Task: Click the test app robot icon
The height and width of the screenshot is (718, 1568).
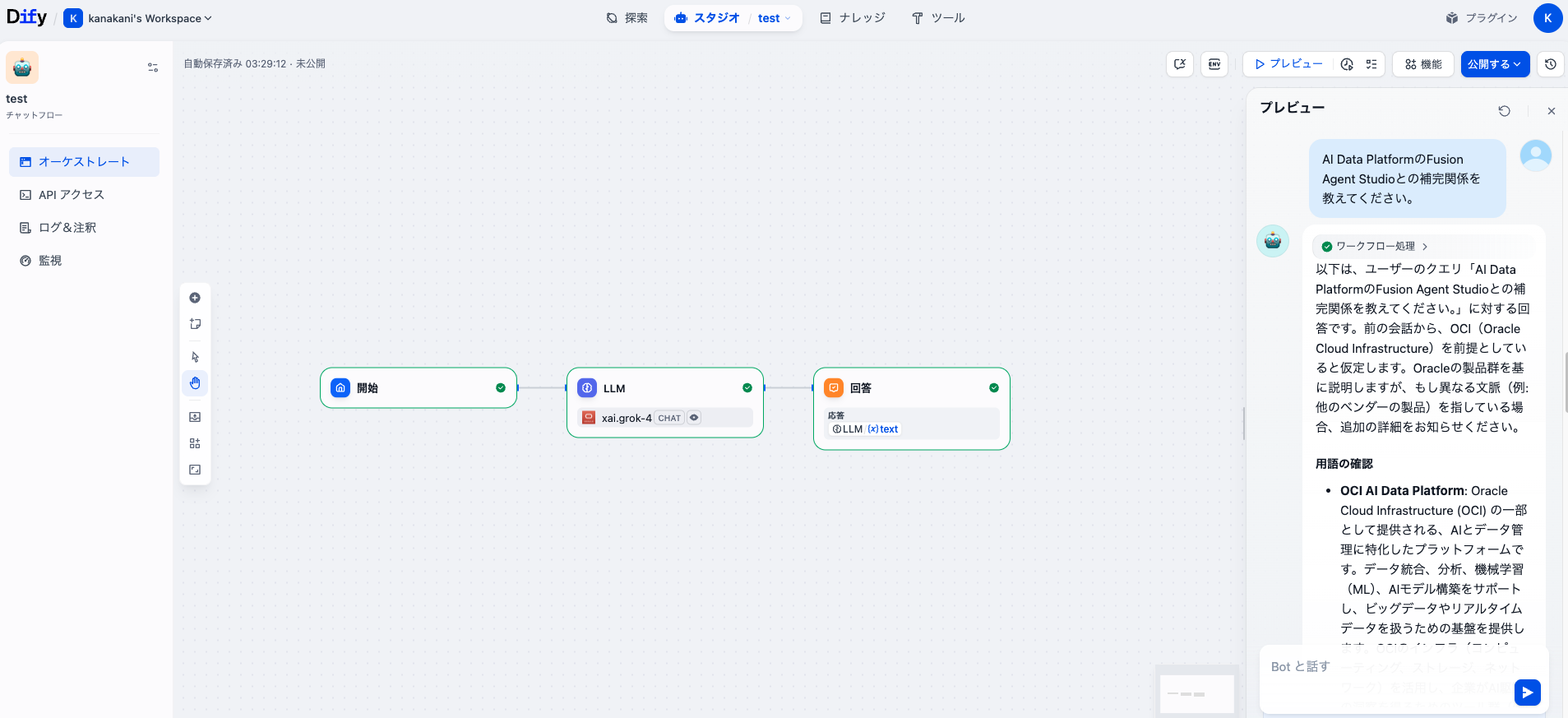Action: [22, 67]
